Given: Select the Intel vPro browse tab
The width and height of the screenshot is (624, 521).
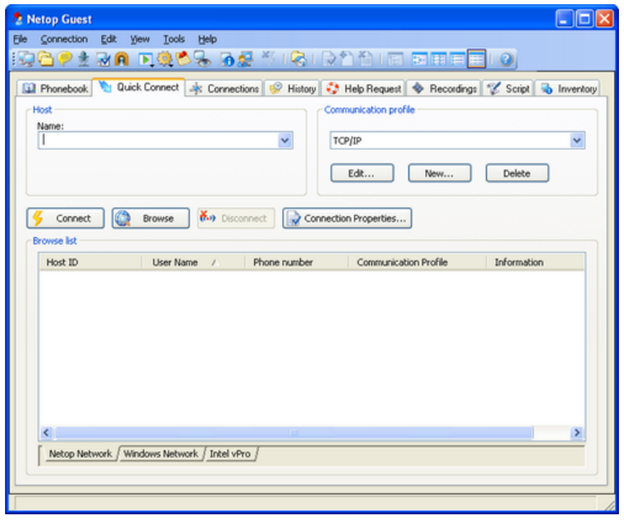Looking at the screenshot, I should [230, 454].
